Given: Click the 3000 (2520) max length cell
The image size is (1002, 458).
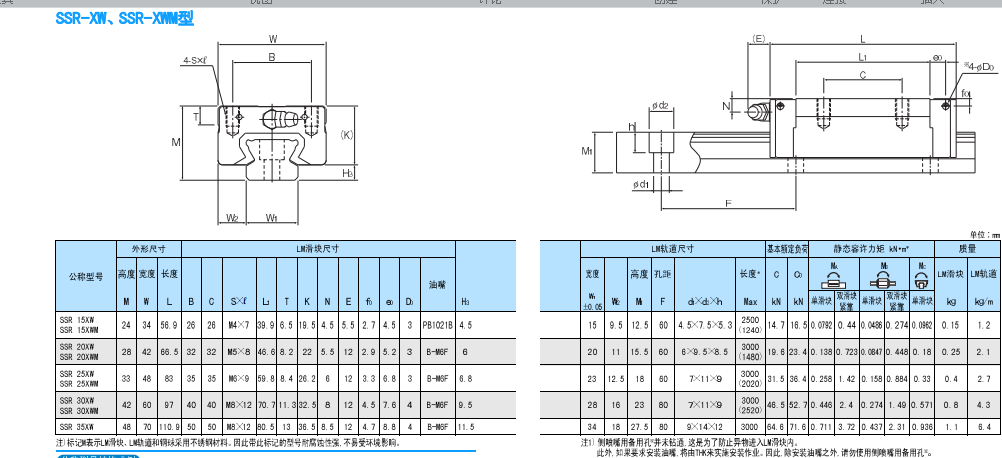Looking at the screenshot, I should point(750,405).
